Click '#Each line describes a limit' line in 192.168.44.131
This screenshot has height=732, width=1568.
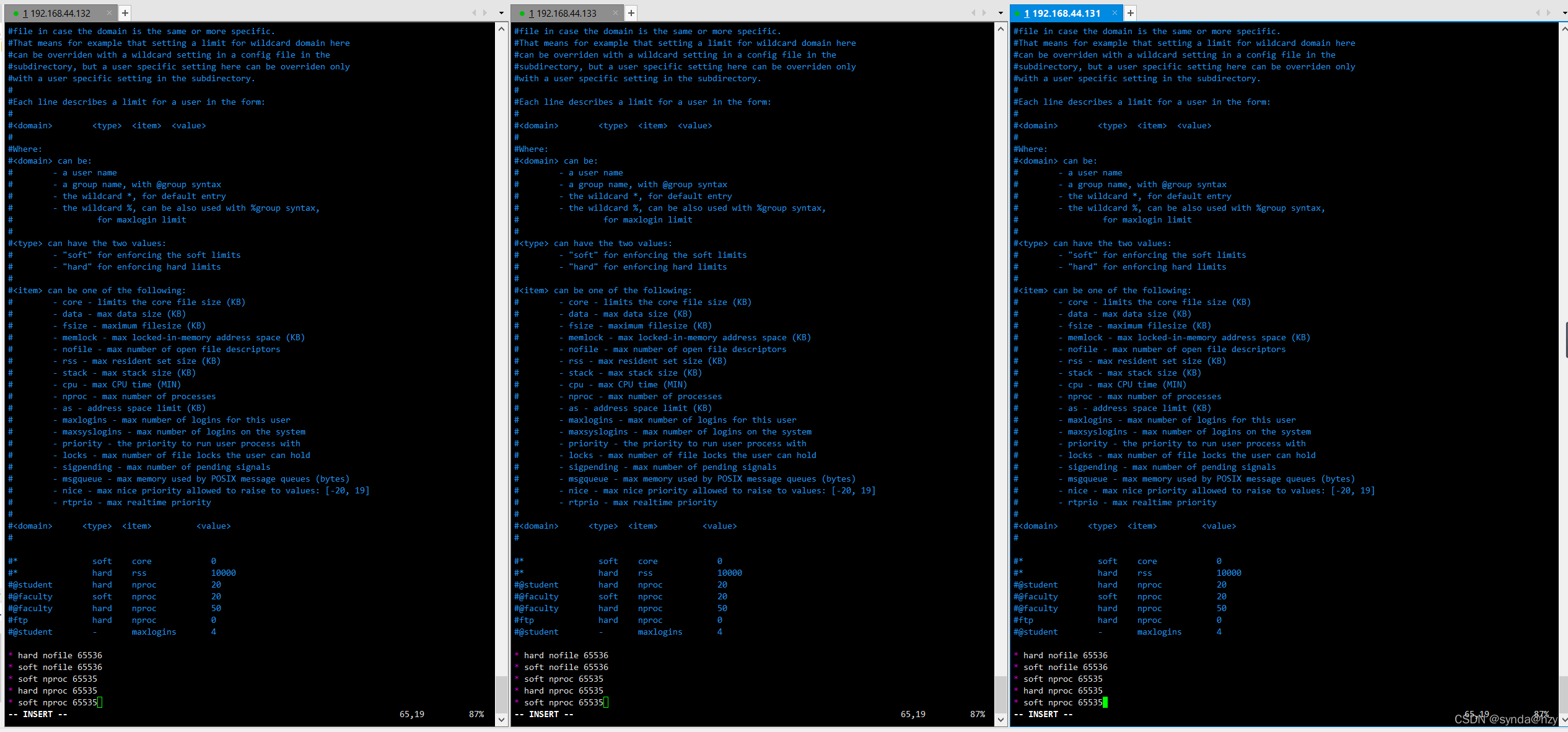tap(1142, 102)
